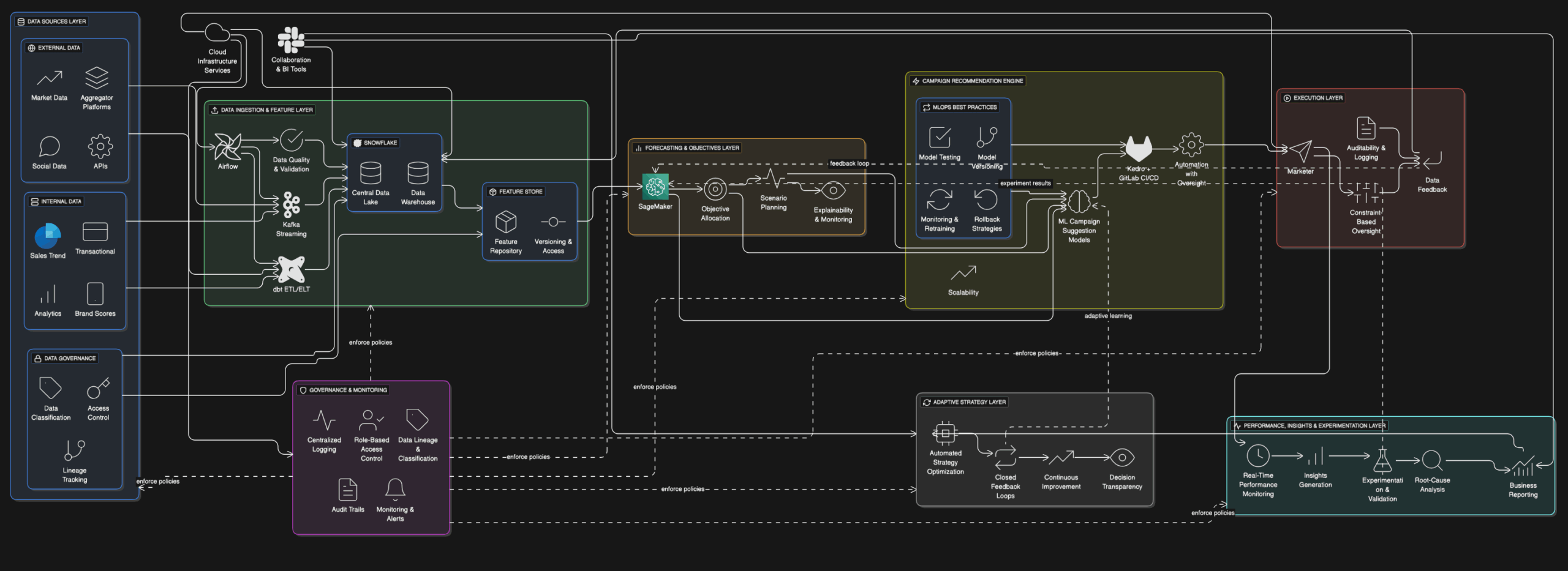
Task: Select the Collaboration & BI Tools Slack icon
Action: (x=291, y=40)
